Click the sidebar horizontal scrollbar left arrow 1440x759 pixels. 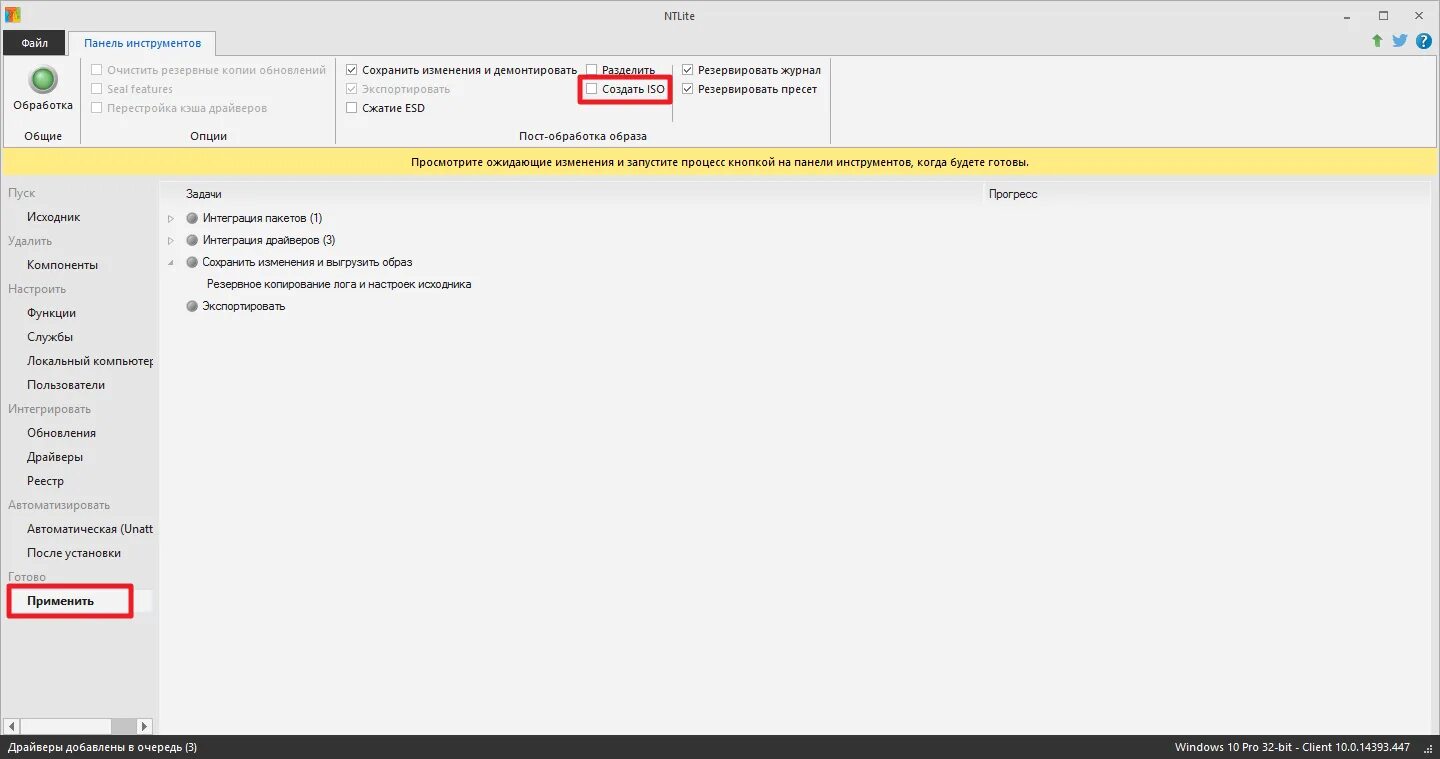click(12, 726)
